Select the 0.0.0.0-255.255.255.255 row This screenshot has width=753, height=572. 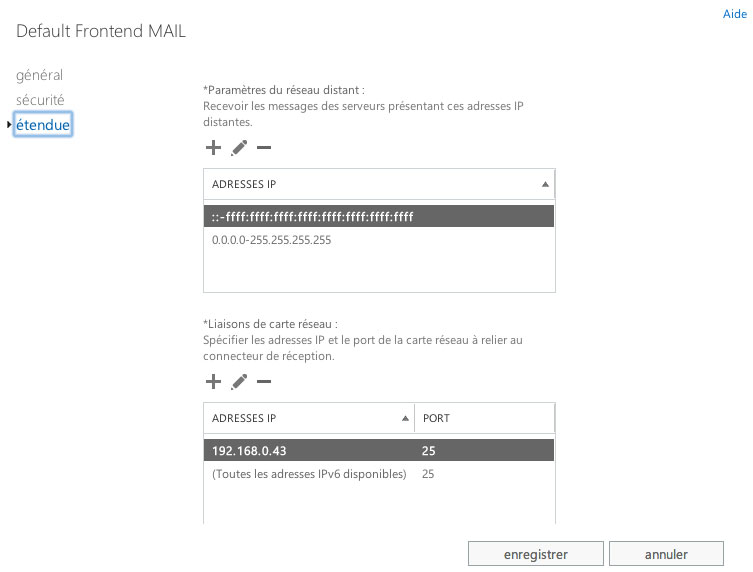(x=378, y=240)
